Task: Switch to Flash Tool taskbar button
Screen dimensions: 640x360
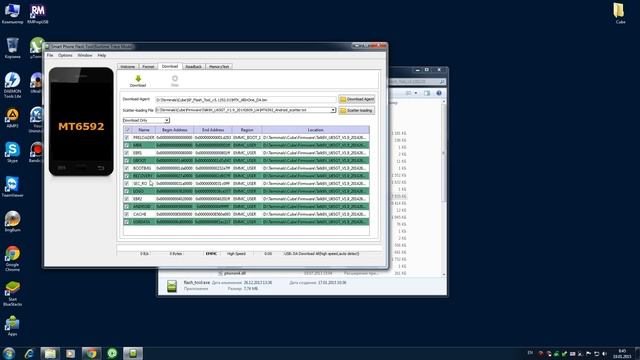Action: [133, 353]
